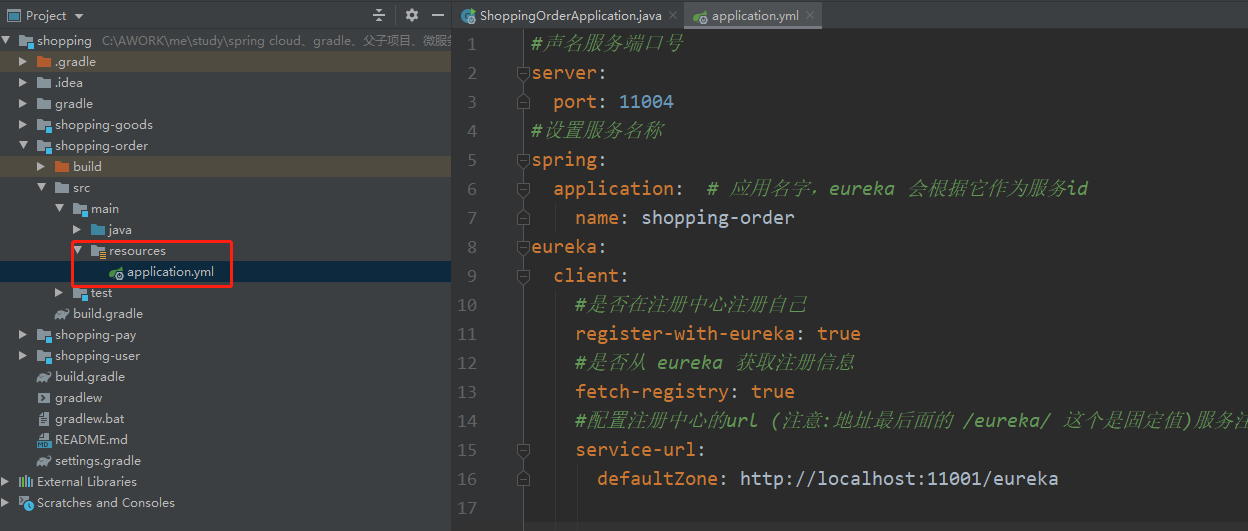Image resolution: width=1248 pixels, height=531 pixels.
Task: Fold the application block at line 6
Action: [x=522, y=189]
